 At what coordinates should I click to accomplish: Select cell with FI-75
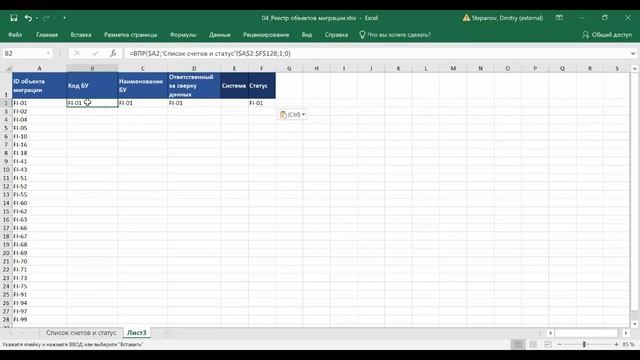[39, 286]
